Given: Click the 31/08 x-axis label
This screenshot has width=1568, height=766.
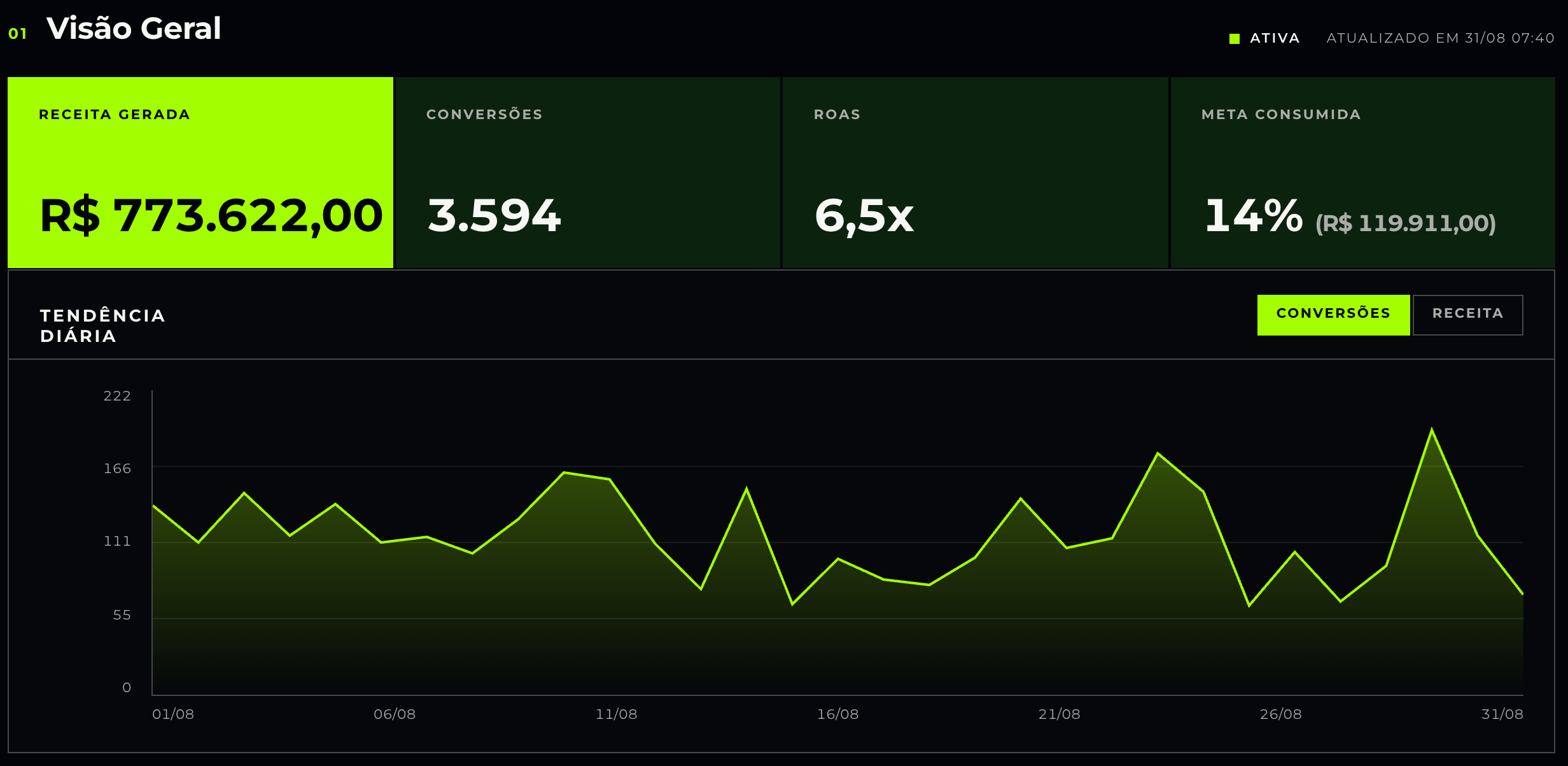Looking at the screenshot, I should (1502, 714).
